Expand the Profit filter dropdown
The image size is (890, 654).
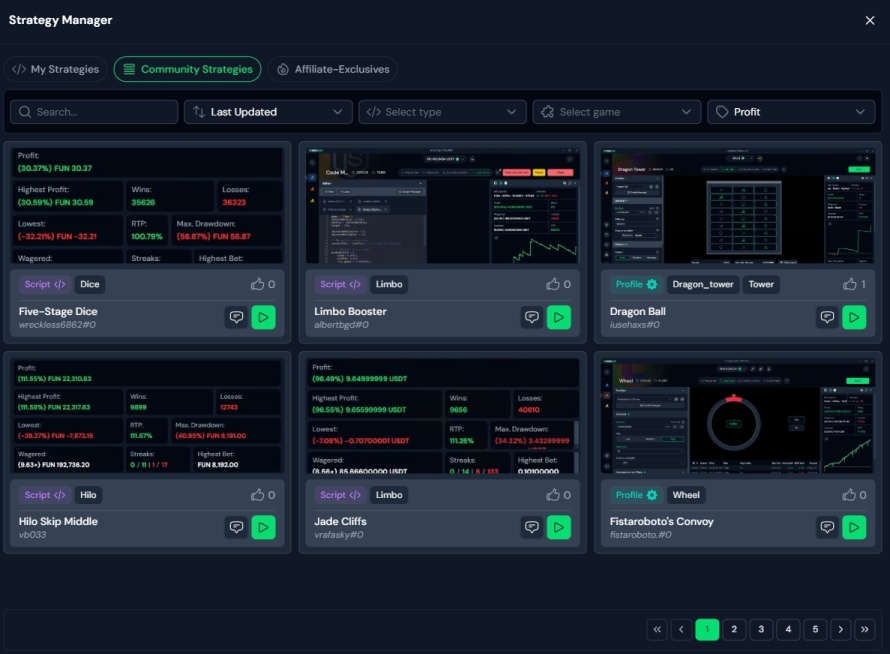(790, 112)
